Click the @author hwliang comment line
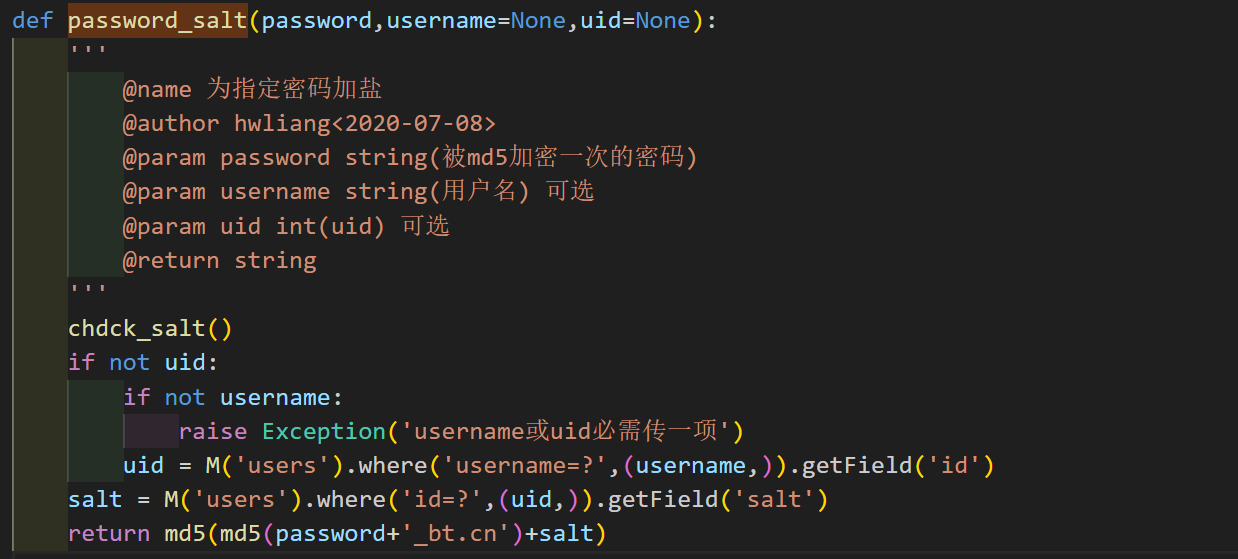The width and height of the screenshot is (1238, 559). pyautogui.click(x=309, y=123)
